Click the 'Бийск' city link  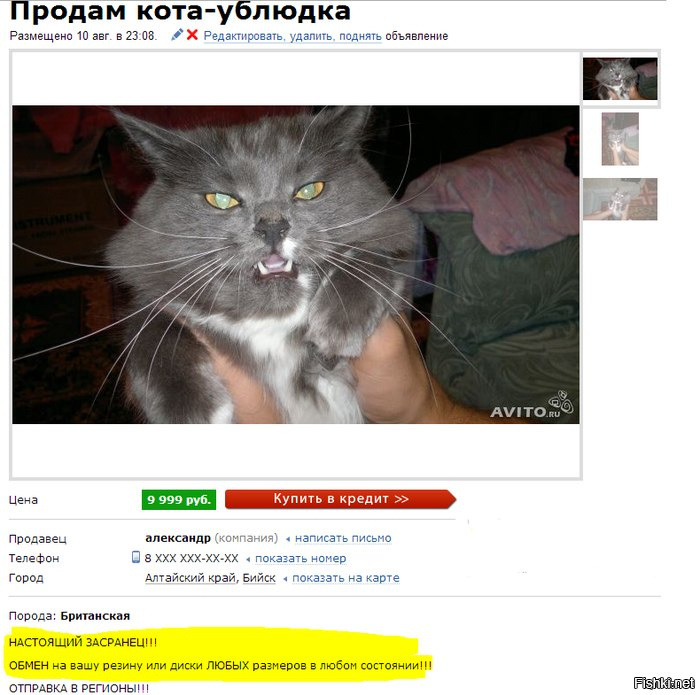pos(259,578)
